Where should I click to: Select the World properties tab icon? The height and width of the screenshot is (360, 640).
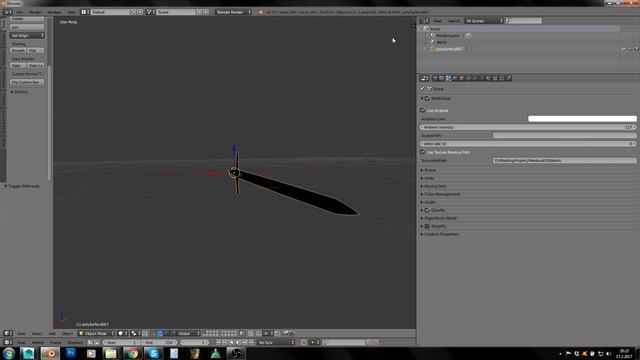[x=455, y=78]
